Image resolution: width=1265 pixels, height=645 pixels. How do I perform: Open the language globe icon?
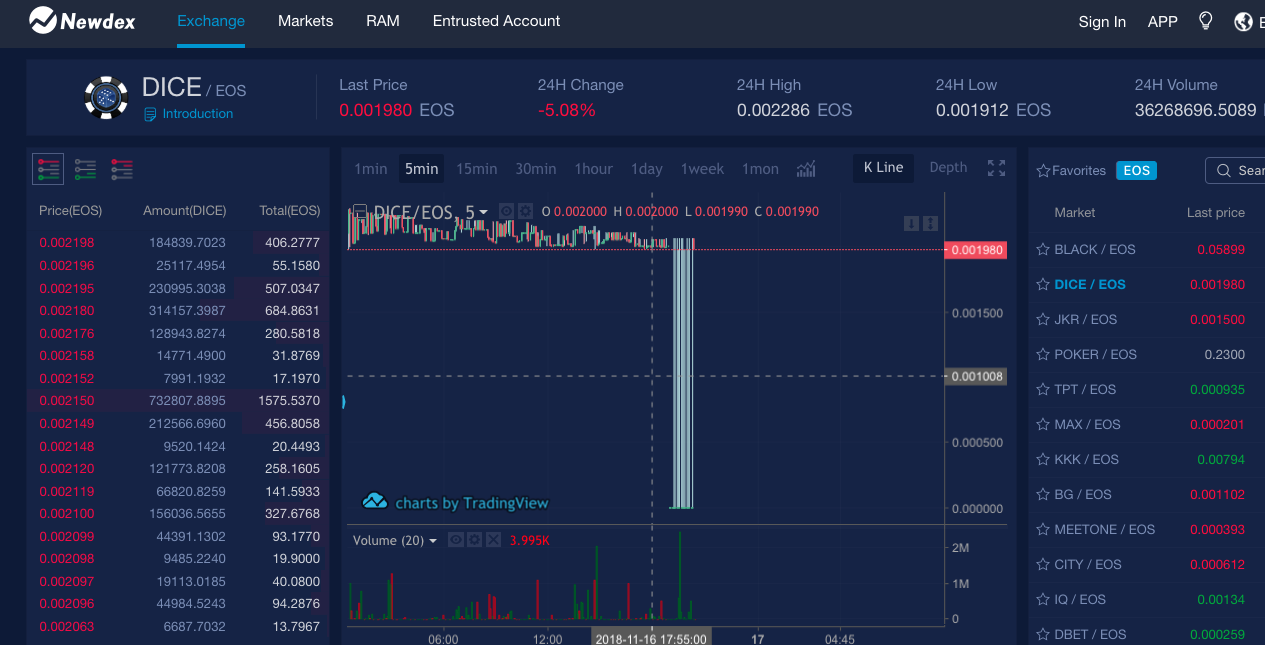pyautogui.click(x=1244, y=21)
